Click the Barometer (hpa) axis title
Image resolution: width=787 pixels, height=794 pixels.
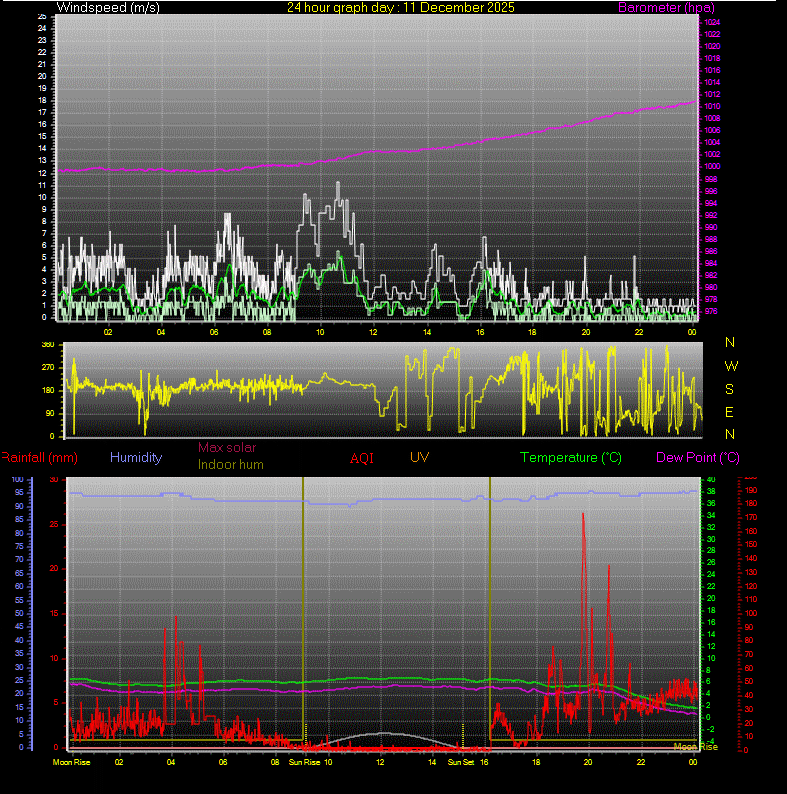[x=666, y=8]
